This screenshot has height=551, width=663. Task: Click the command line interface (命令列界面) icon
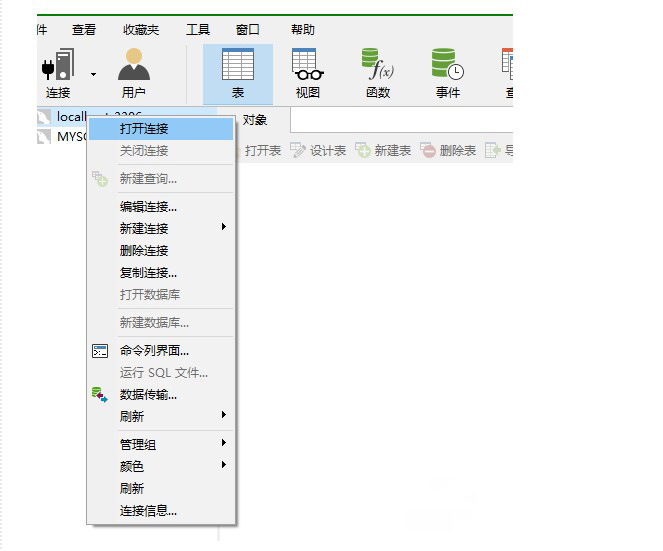point(100,351)
